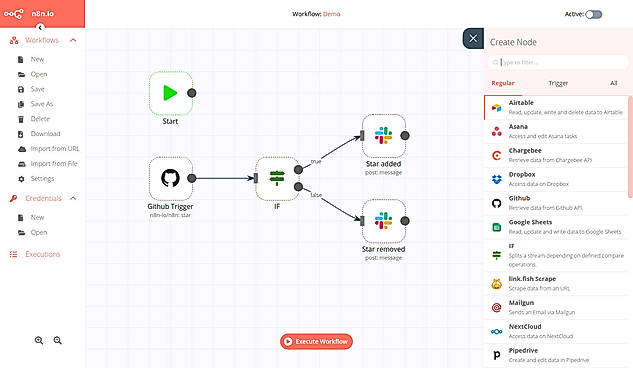
Task: Add the Github node from list
Action: click(556, 203)
